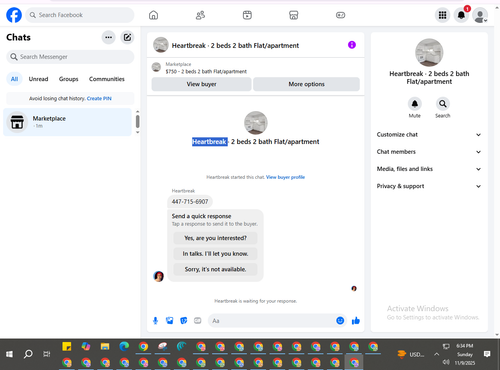
Task: Select the All chats filter
Action: click(x=14, y=79)
